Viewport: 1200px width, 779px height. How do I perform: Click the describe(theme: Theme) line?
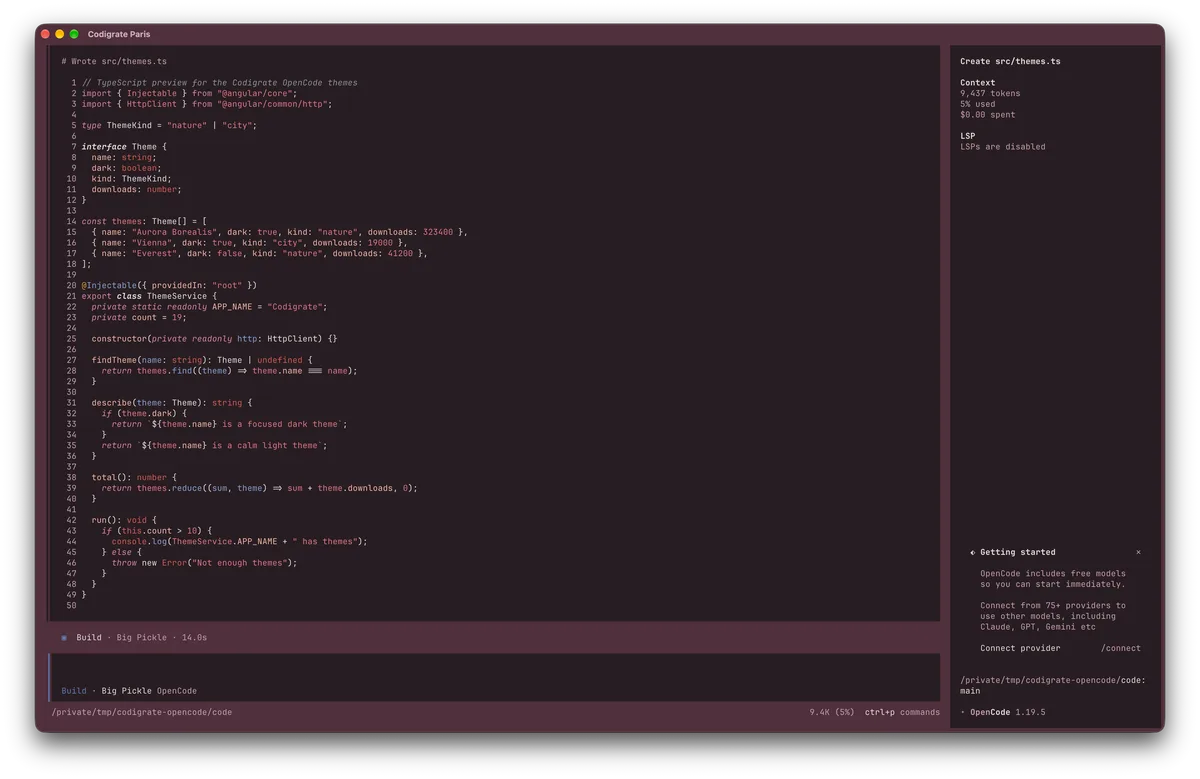click(x=172, y=402)
